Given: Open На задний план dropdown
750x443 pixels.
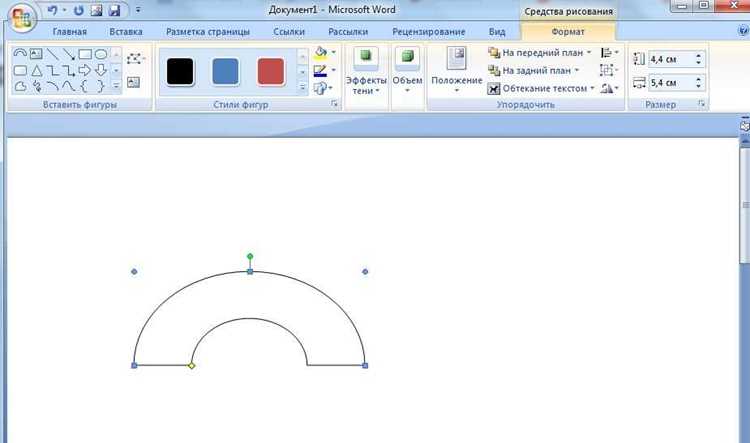Looking at the screenshot, I should (x=577, y=70).
